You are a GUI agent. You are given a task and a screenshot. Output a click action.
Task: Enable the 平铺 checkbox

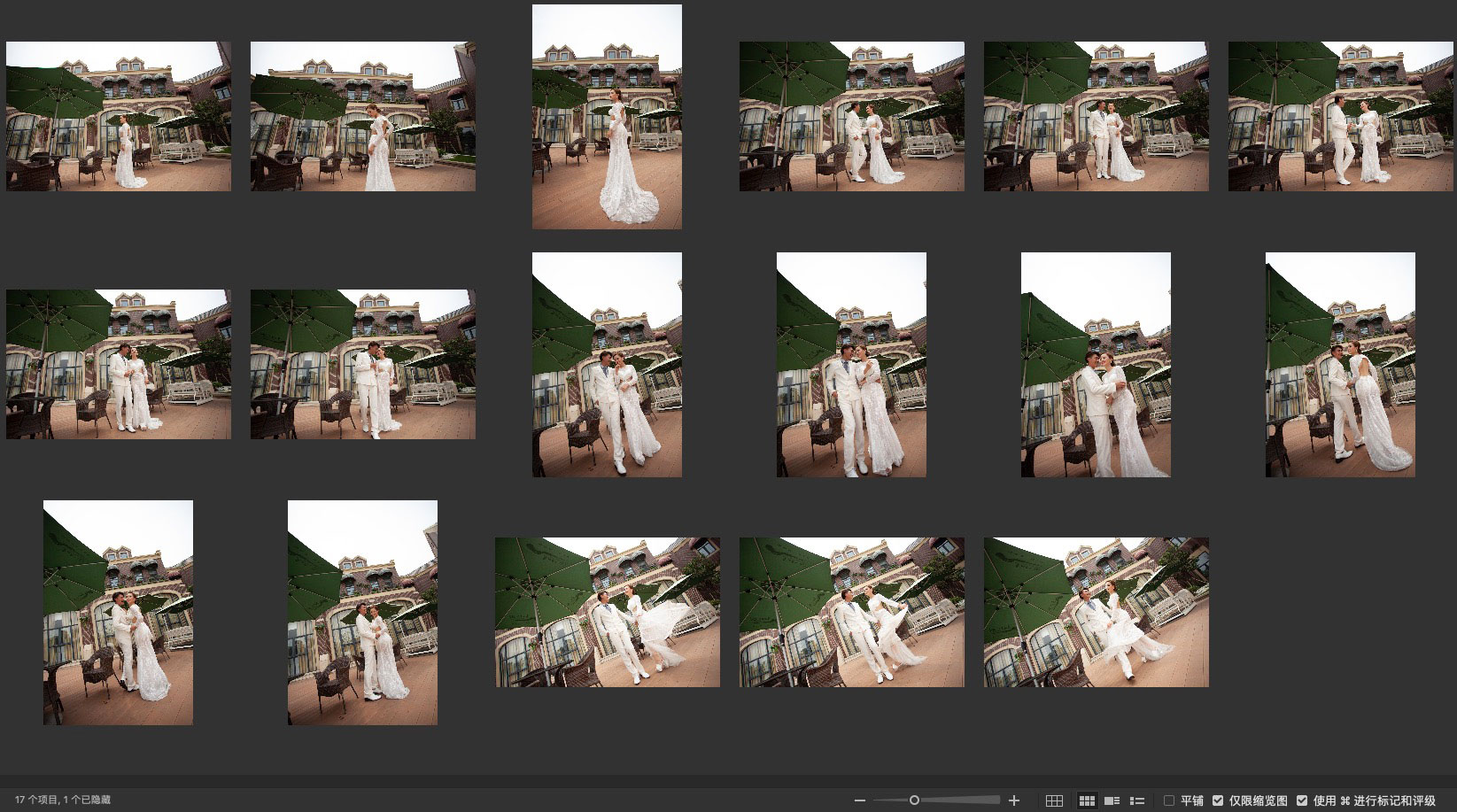(x=1169, y=800)
